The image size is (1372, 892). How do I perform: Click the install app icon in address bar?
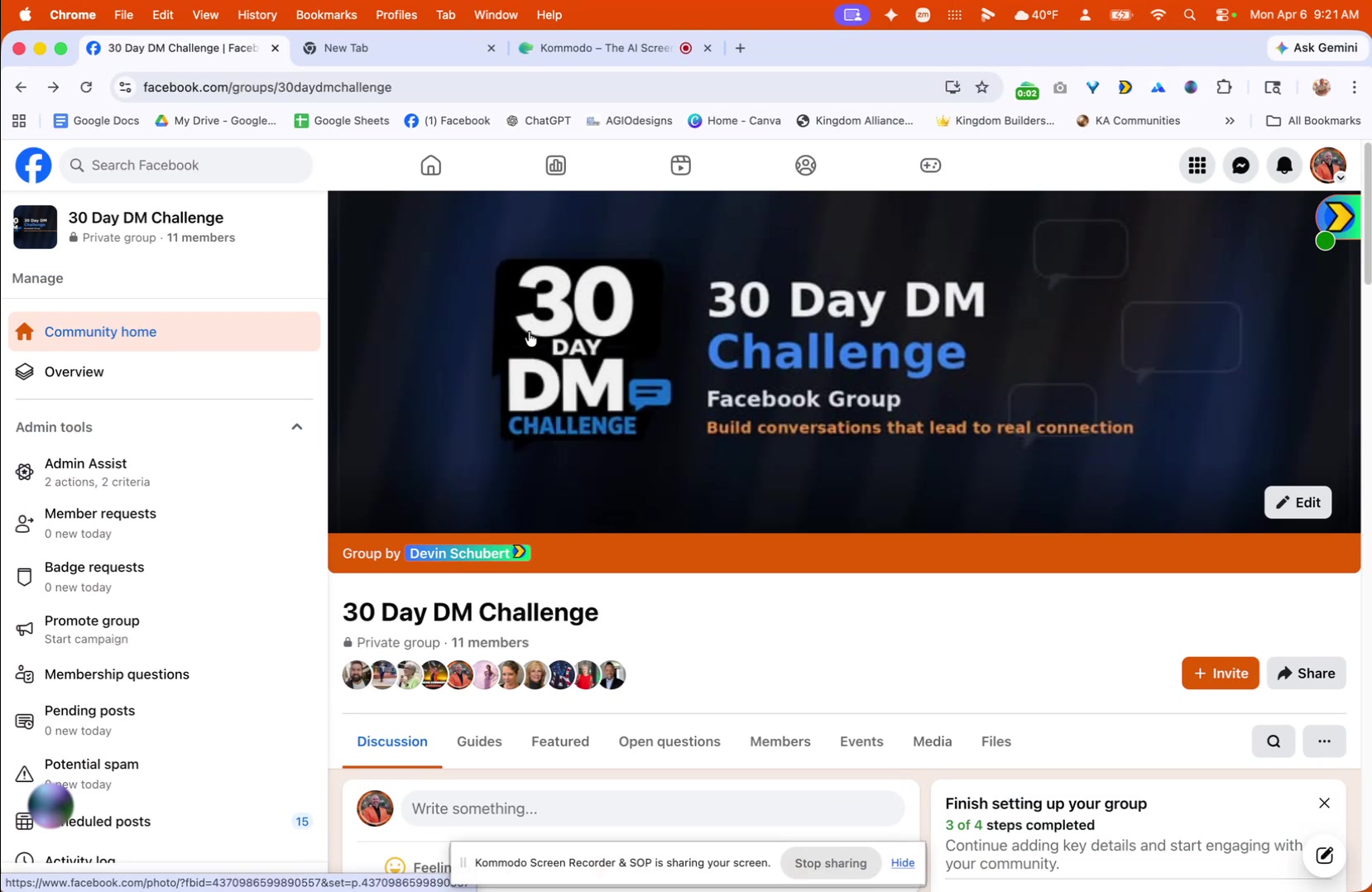coord(952,87)
